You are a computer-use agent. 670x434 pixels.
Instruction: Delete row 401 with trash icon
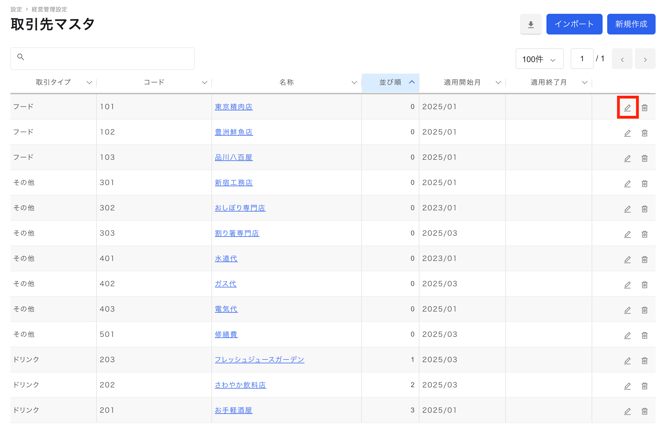644,259
